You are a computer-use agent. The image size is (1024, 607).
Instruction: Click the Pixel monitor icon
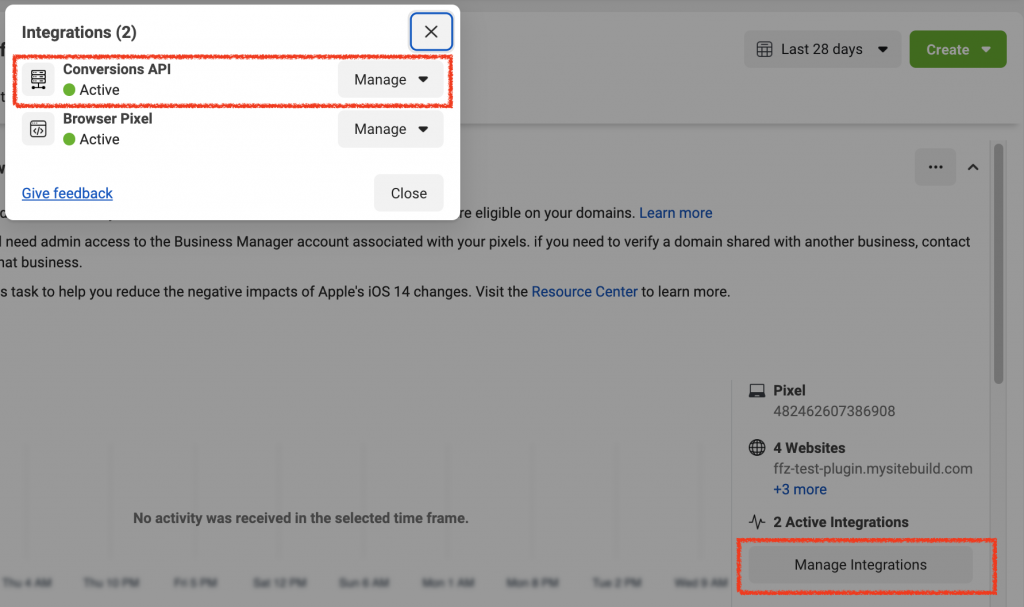tap(757, 391)
